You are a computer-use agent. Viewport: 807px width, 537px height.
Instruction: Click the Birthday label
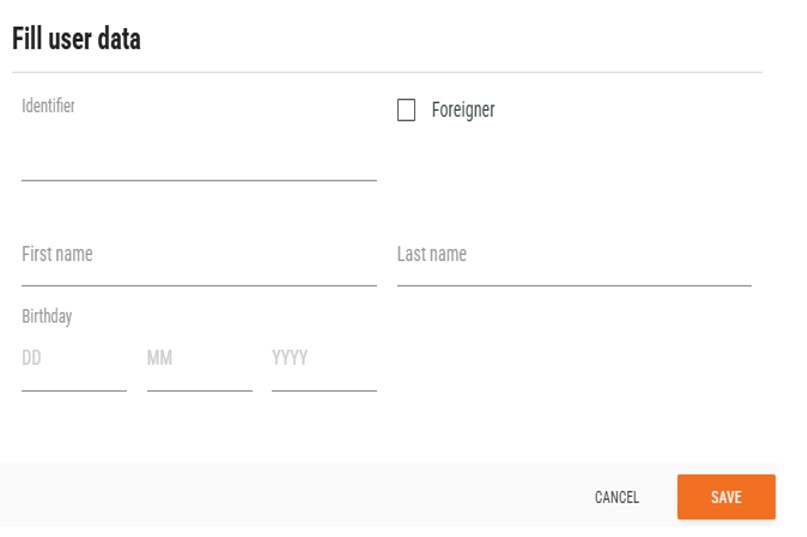click(x=47, y=317)
